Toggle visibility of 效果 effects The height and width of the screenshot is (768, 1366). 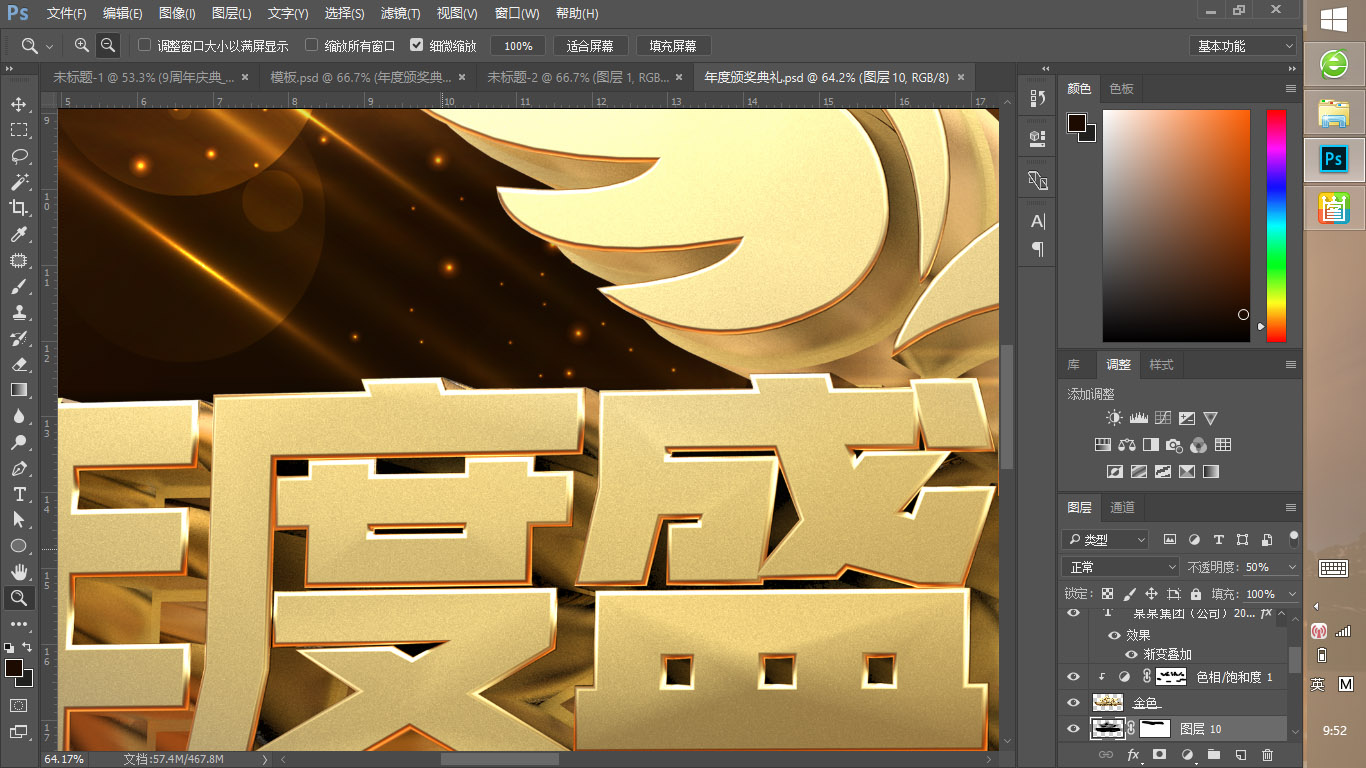pyautogui.click(x=1114, y=635)
